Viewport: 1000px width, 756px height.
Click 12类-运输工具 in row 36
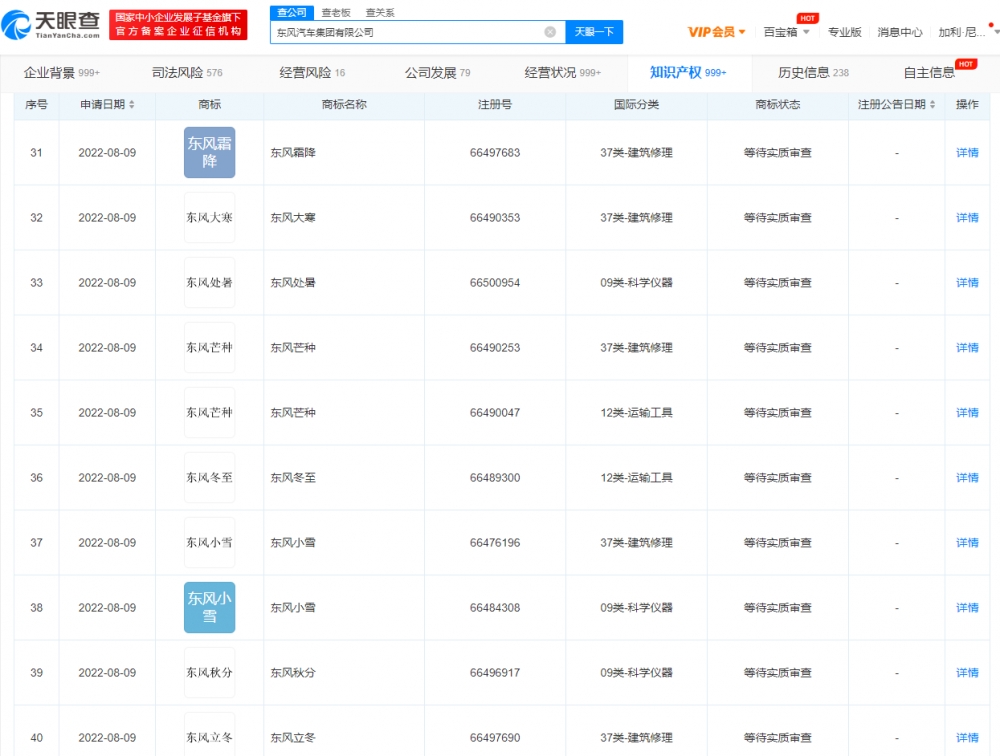click(636, 478)
